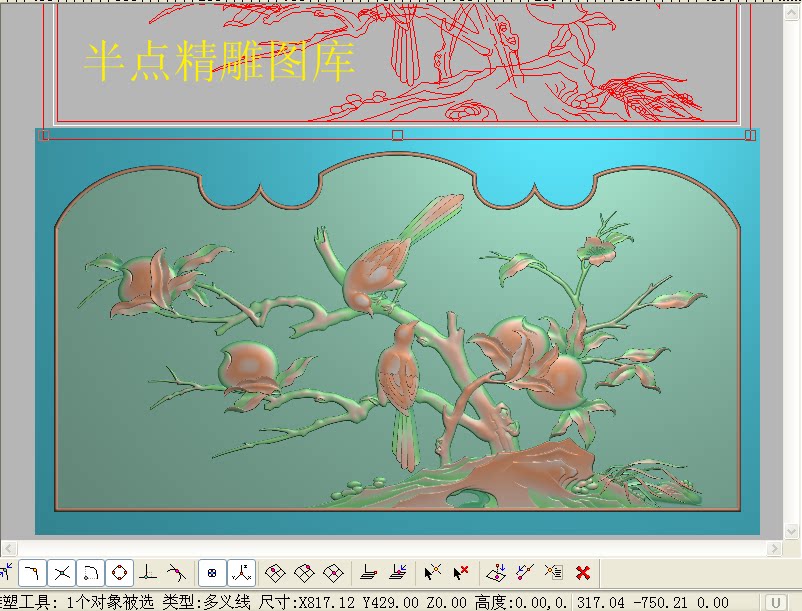Click cursor pick snap-point icon

point(432,572)
